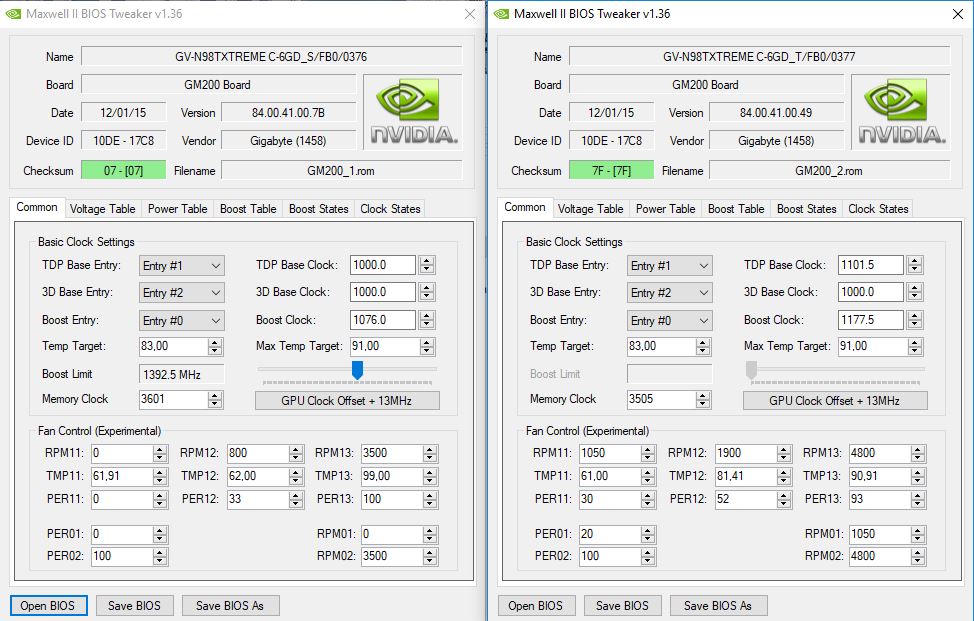Screen dimensions: 974x621
Task: Click the 3D Base Clock stepper in the left window
Action: tap(427, 292)
